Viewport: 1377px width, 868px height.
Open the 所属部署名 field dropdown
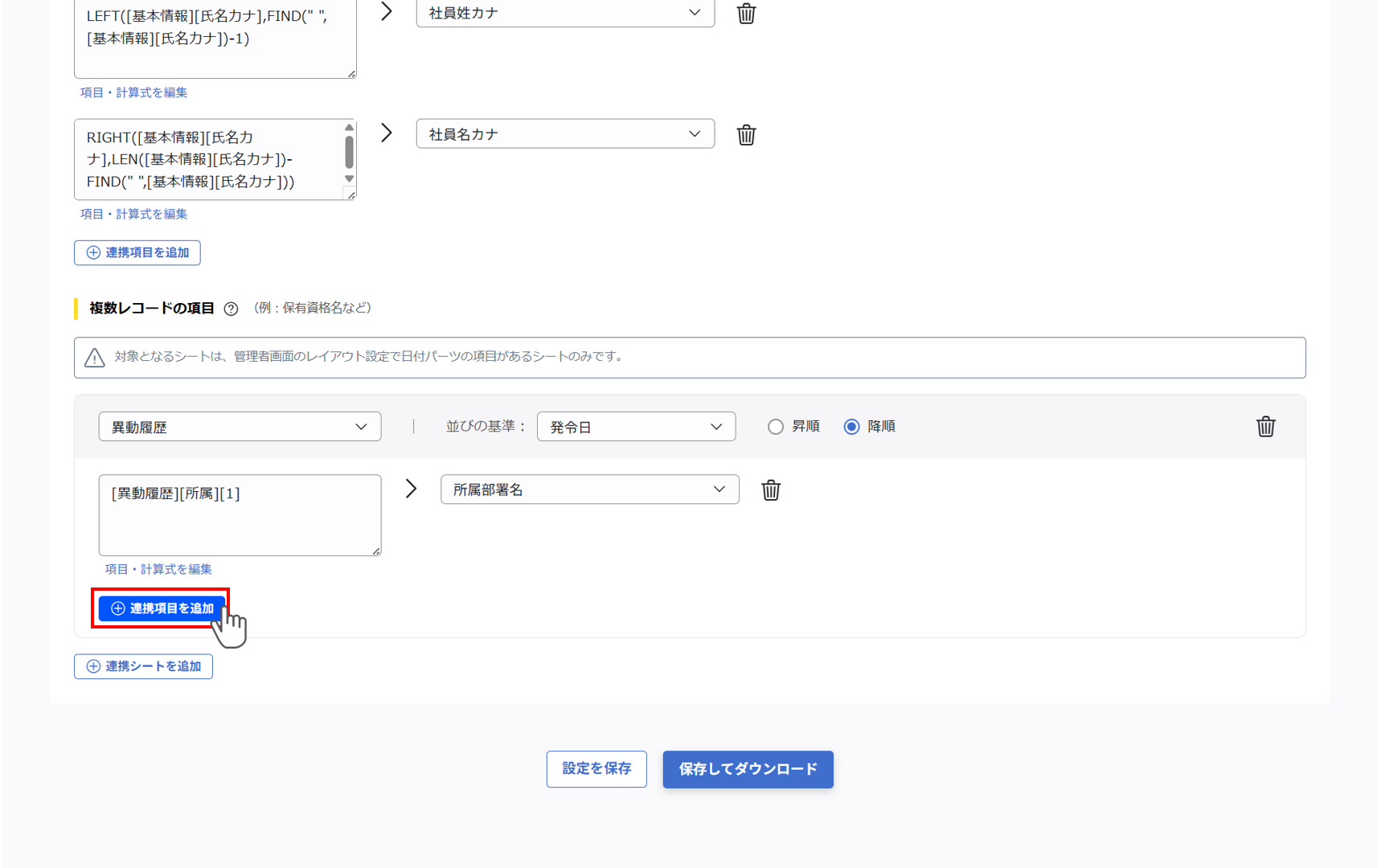[589, 489]
